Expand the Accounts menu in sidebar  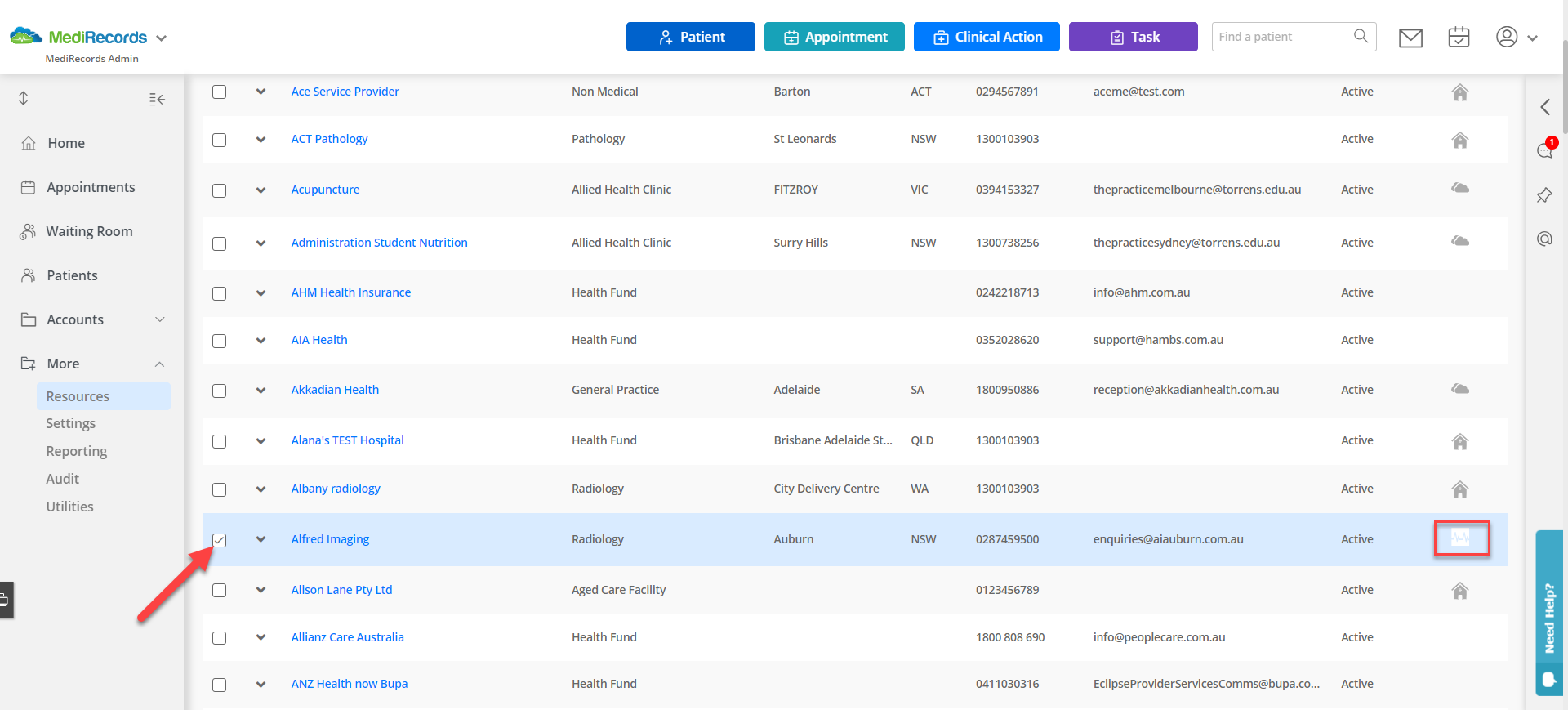[x=160, y=319]
